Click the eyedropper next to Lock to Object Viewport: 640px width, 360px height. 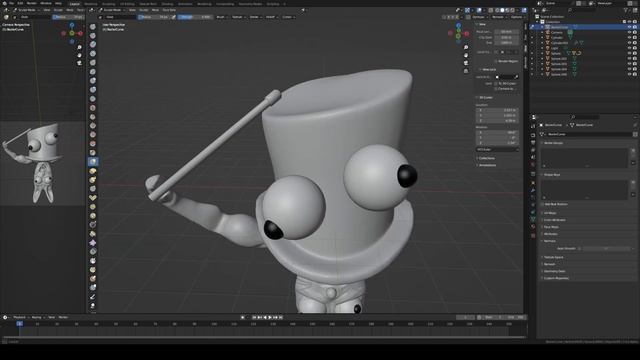(516, 77)
